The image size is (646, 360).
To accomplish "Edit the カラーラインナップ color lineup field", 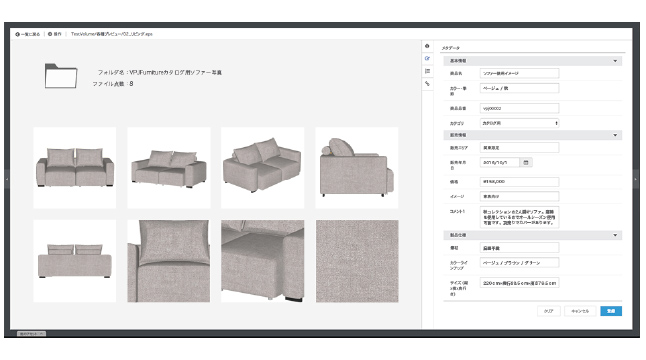I will point(519,263).
